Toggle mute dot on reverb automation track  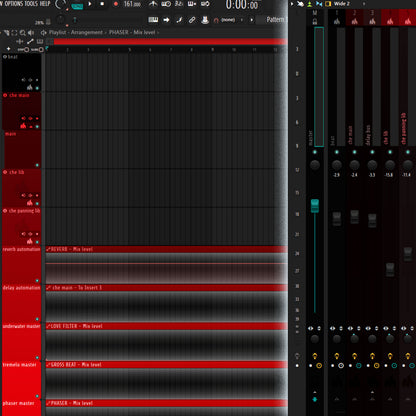point(37,281)
